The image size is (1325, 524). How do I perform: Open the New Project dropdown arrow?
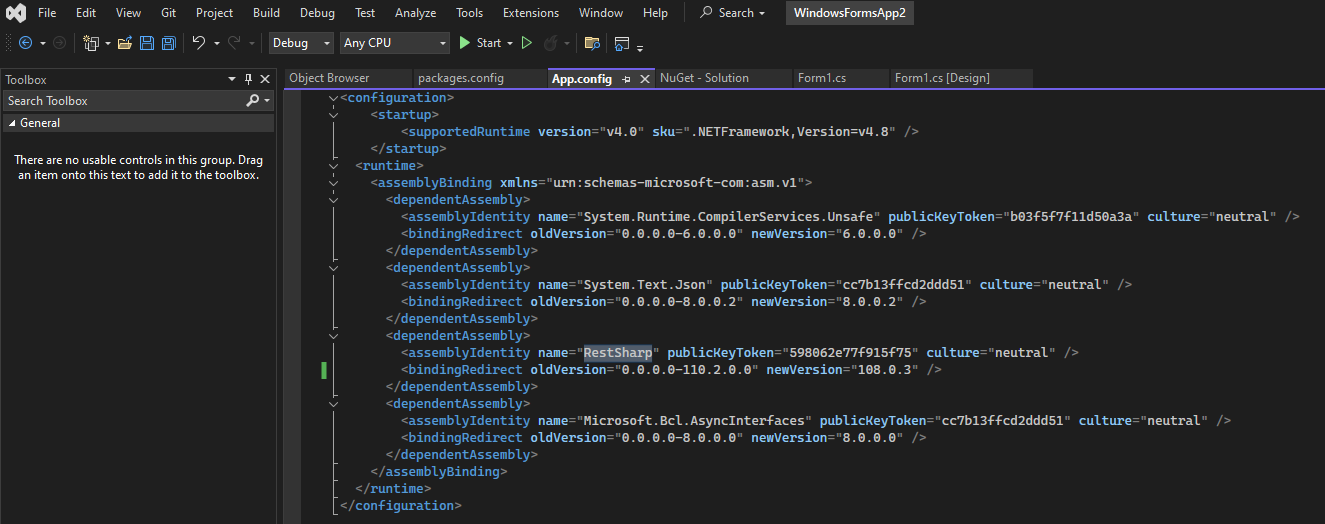(107, 43)
